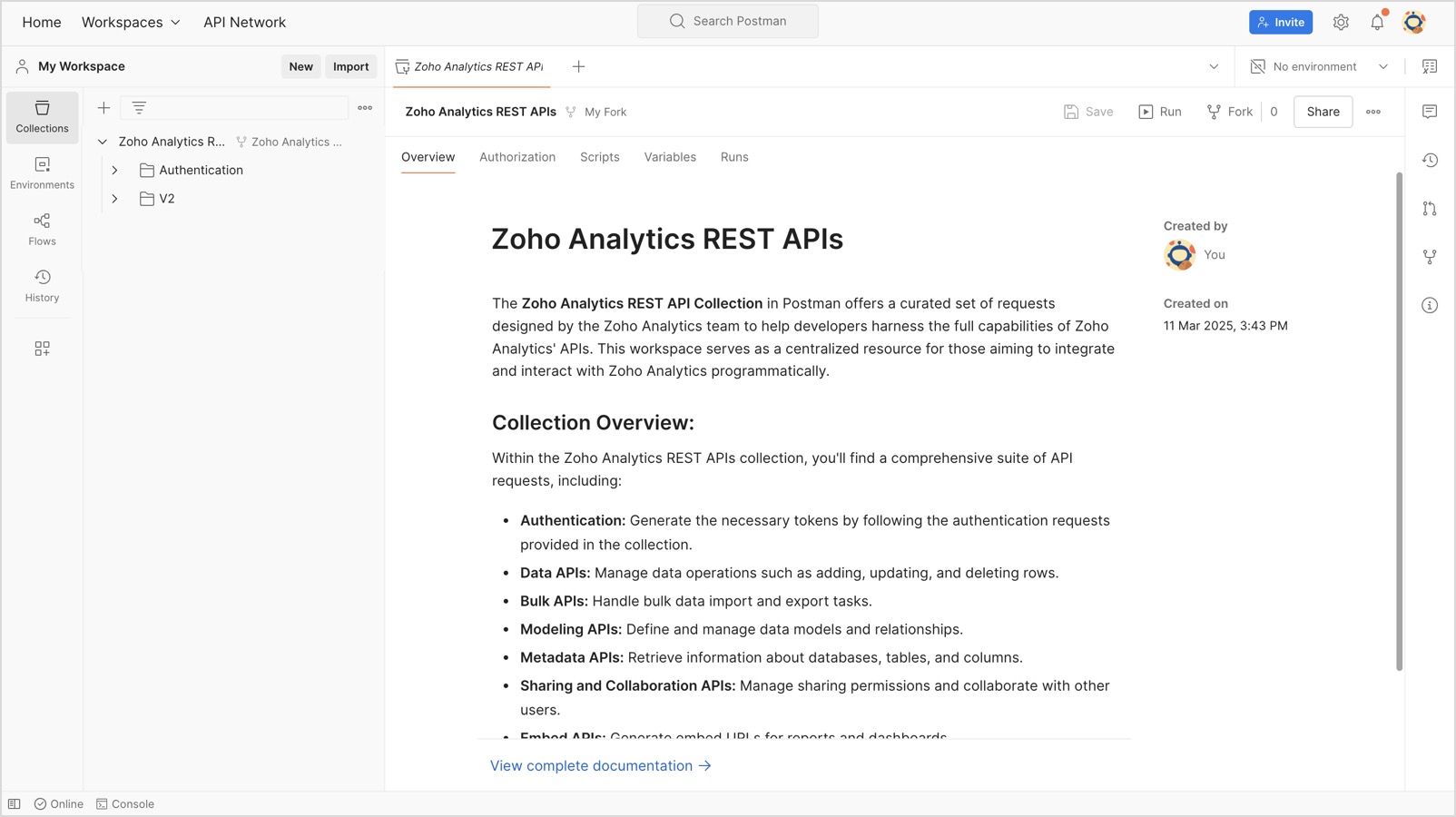Screen dimensions: 1456x817
Task: Open the pull requests icon in right sidebar
Action: [1430, 209]
